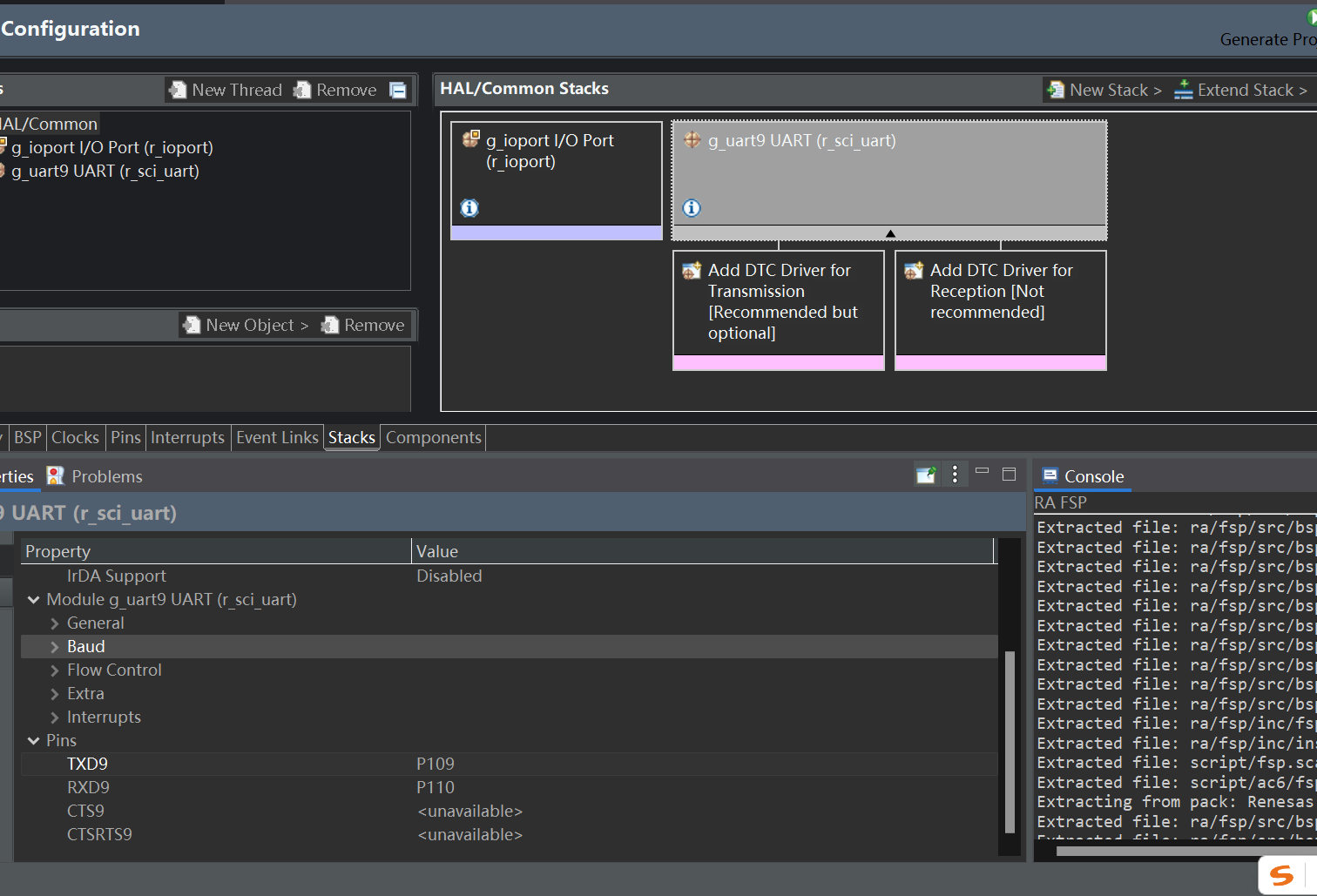Click the Sogou input method icon
This screenshot has width=1317, height=896.
[1282, 875]
